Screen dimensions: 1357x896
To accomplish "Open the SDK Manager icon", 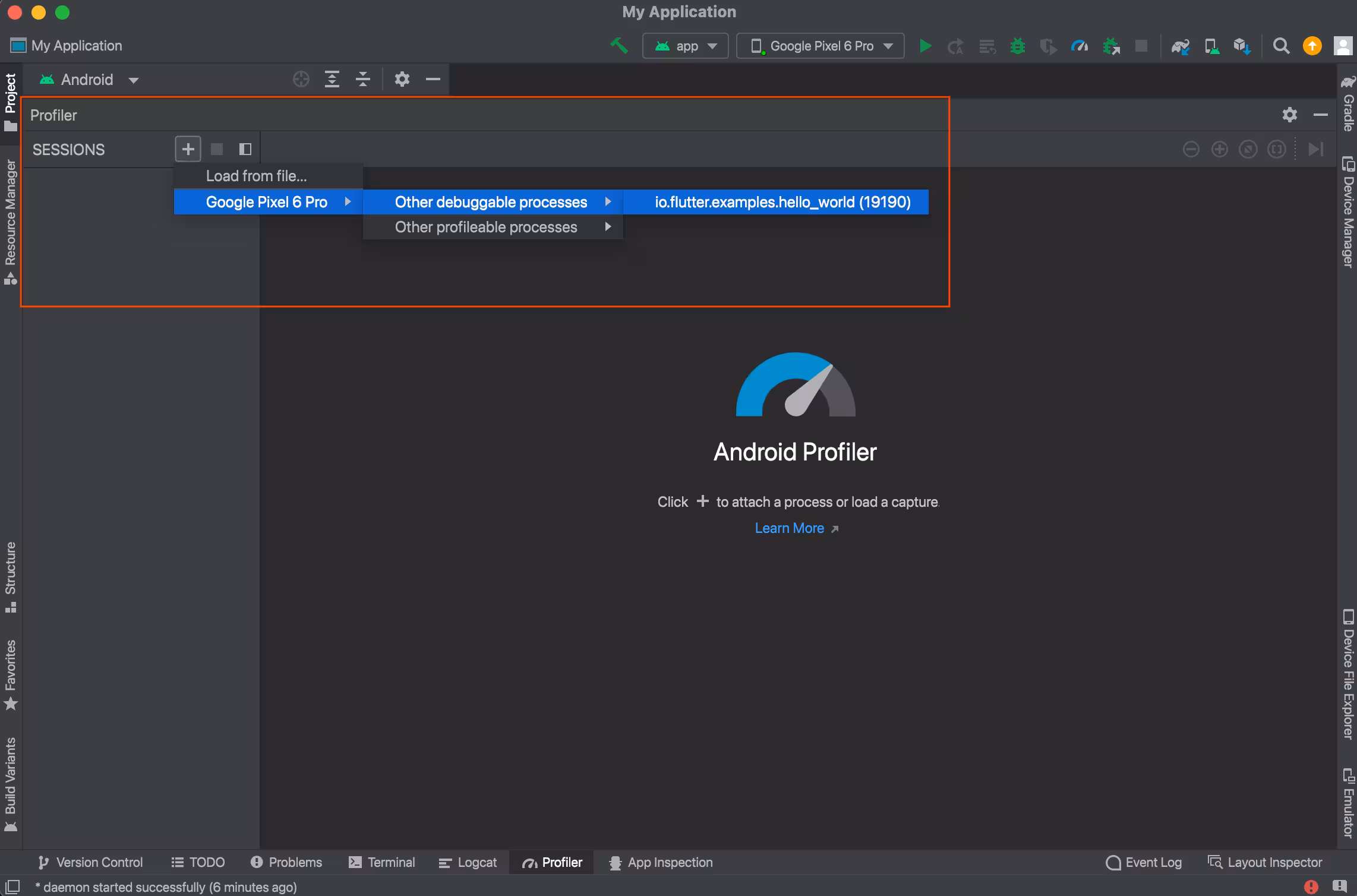I will [x=1242, y=46].
